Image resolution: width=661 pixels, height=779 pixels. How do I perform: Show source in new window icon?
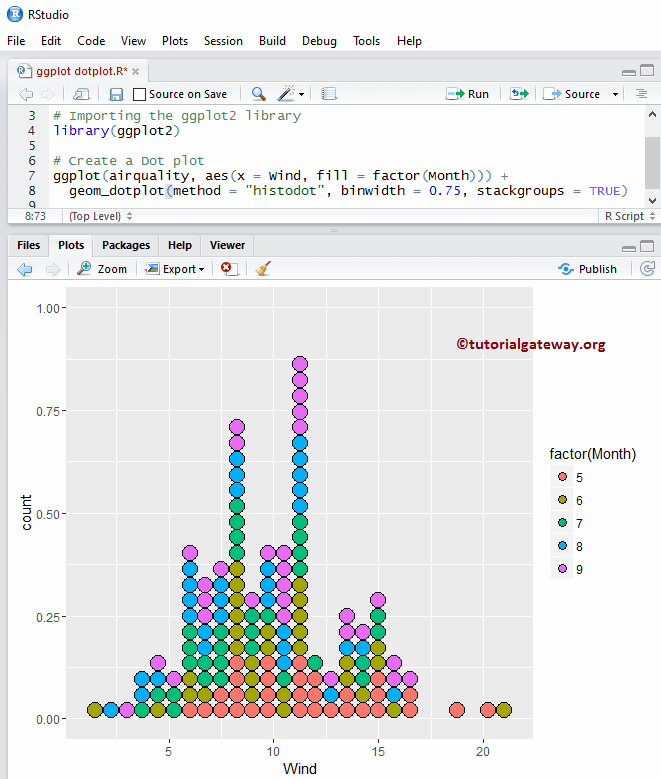[x=81, y=94]
